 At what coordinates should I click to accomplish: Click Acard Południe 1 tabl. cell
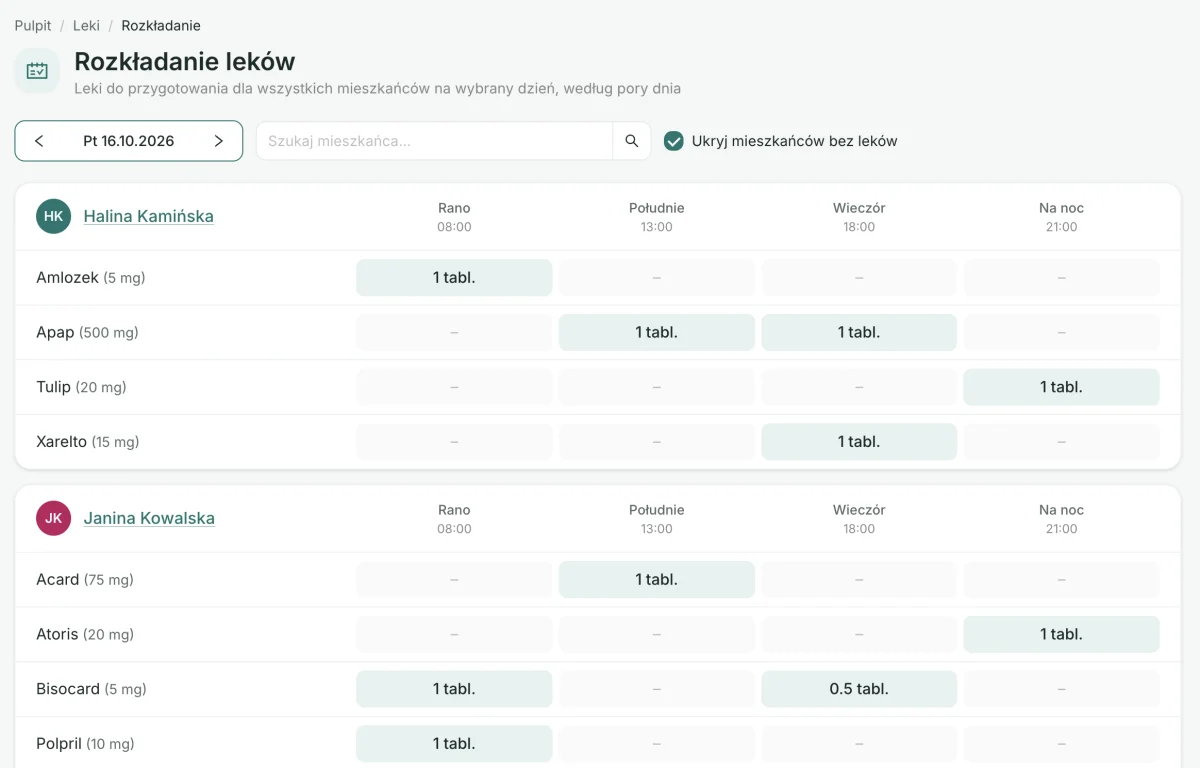coord(657,580)
